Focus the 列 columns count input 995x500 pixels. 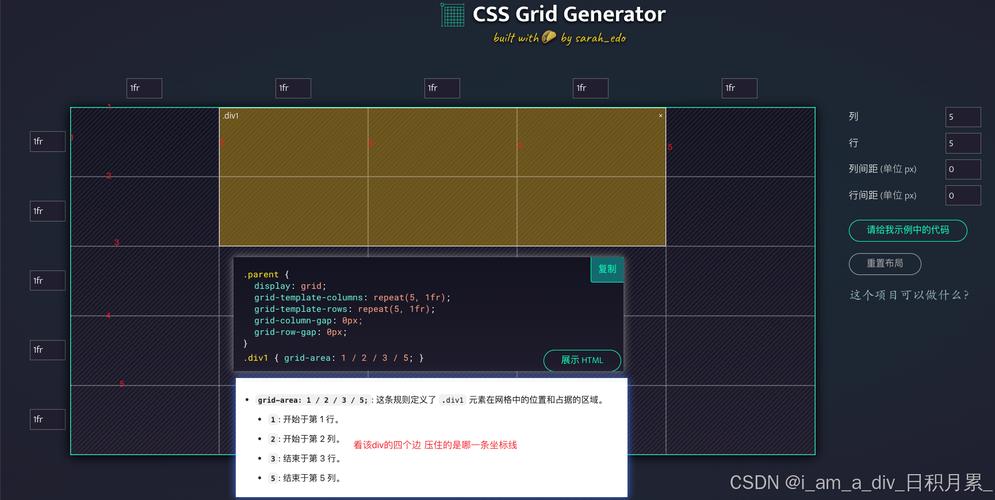click(x=963, y=117)
